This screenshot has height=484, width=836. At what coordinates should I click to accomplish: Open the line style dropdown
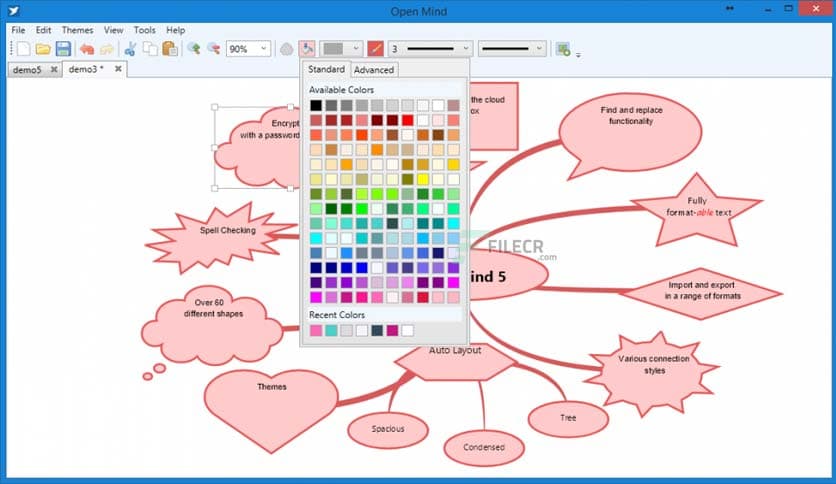pyautogui.click(x=540, y=49)
